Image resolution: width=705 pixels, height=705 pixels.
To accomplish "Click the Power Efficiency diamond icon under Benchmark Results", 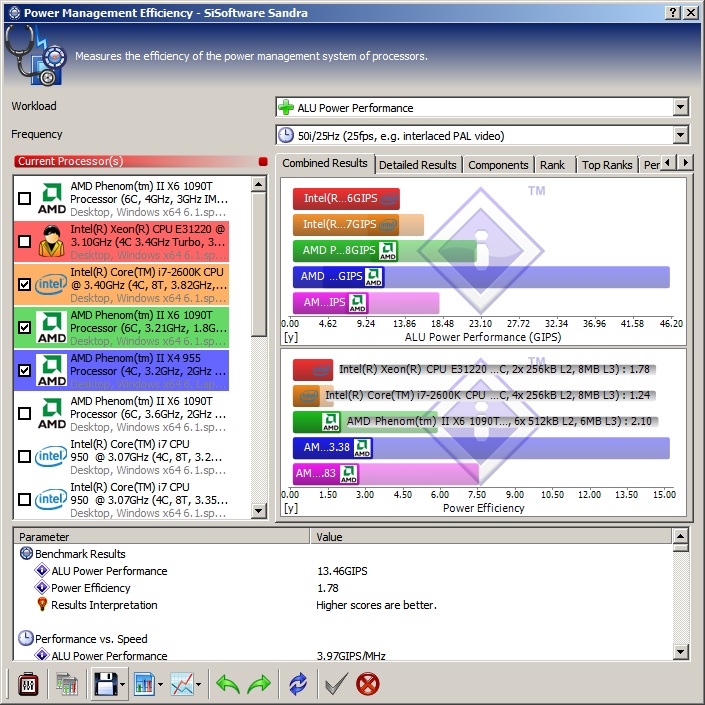I will (42, 587).
